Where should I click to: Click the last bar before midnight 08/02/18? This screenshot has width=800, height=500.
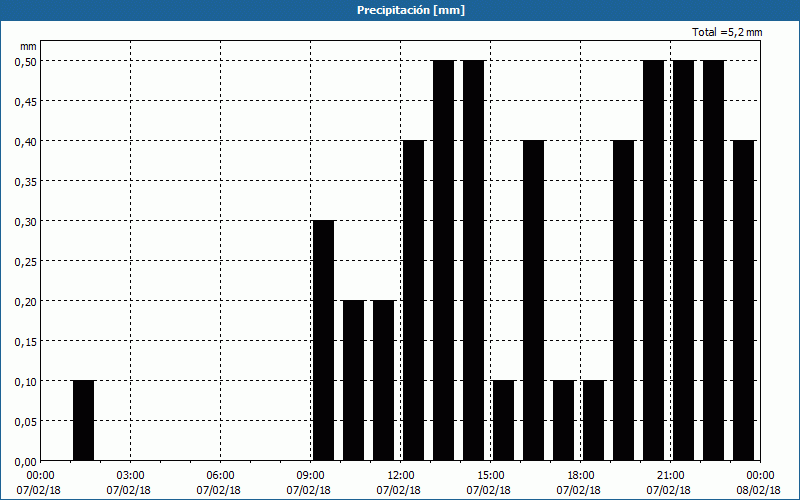click(743, 301)
